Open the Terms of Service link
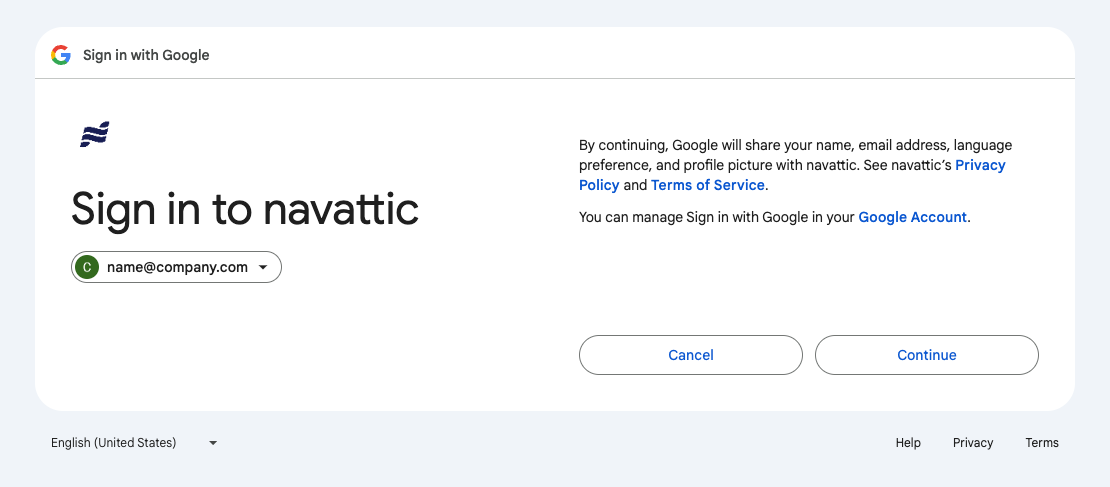1110x487 pixels. pyautogui.click(x=707, y=185)
